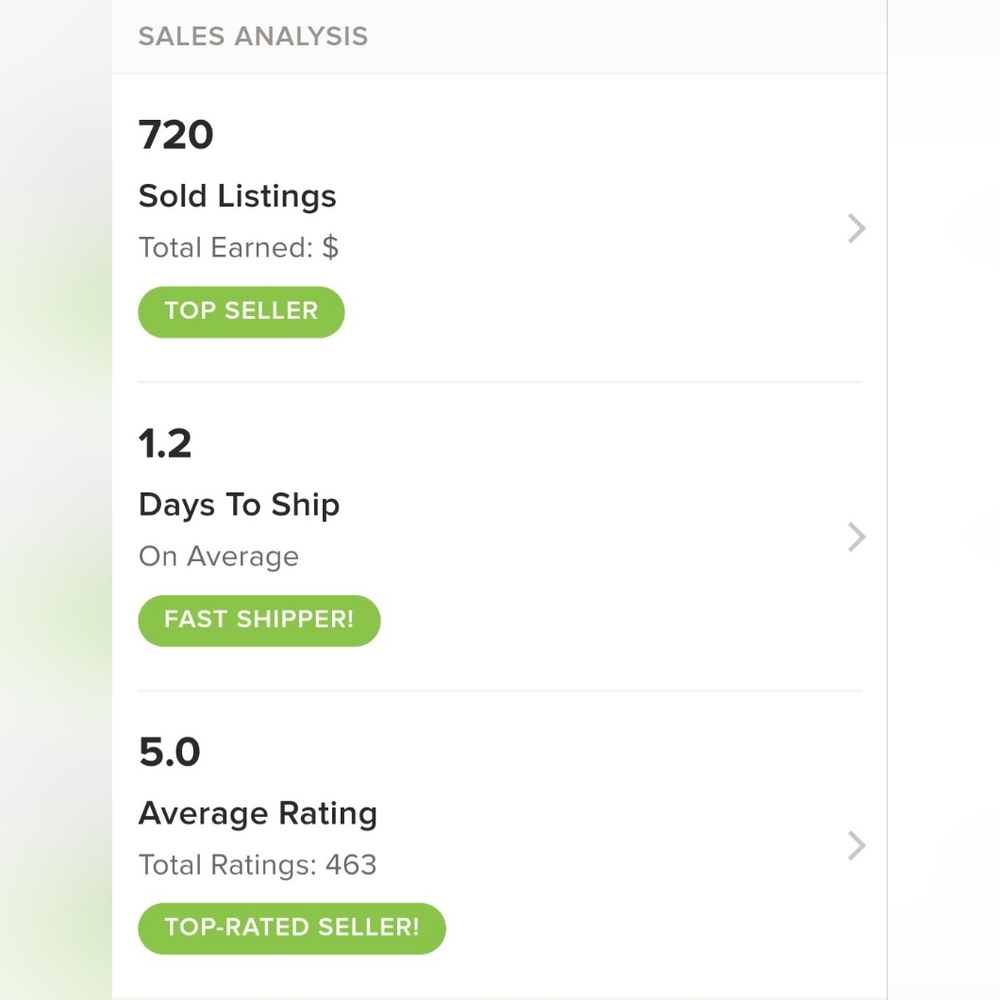Screen dimensions: 1000x1000
Task: Tap the FAST SHIPPER! badge
Action: click(259, 620)
